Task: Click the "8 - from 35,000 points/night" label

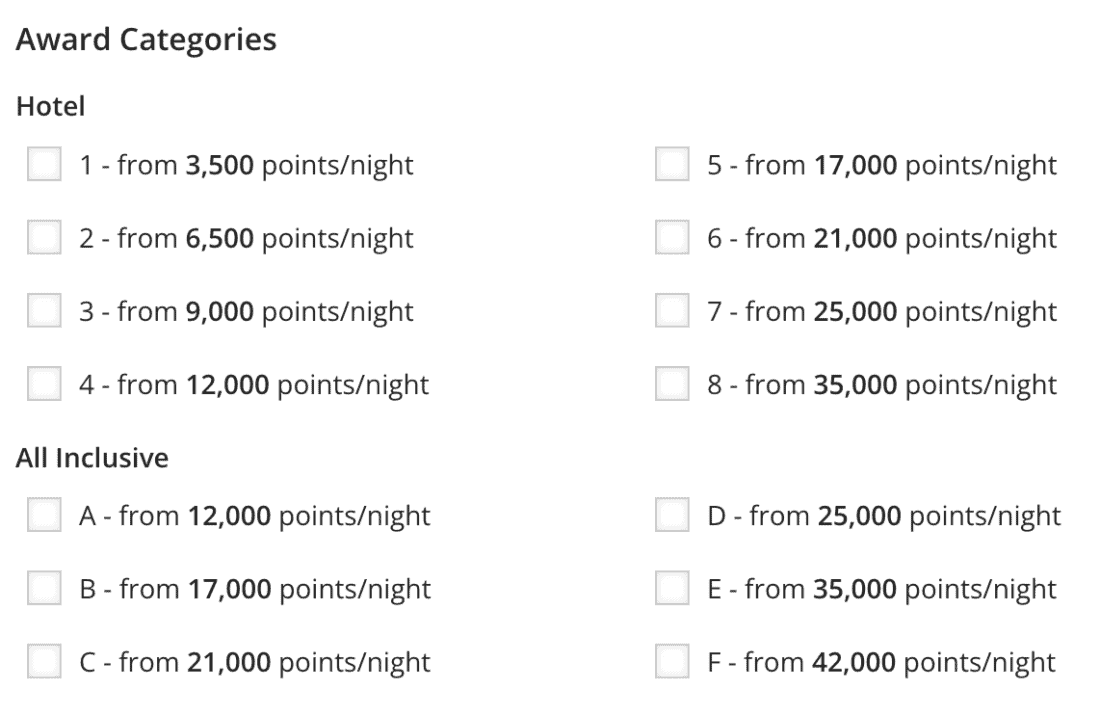Action: click(x=881, y=384)
